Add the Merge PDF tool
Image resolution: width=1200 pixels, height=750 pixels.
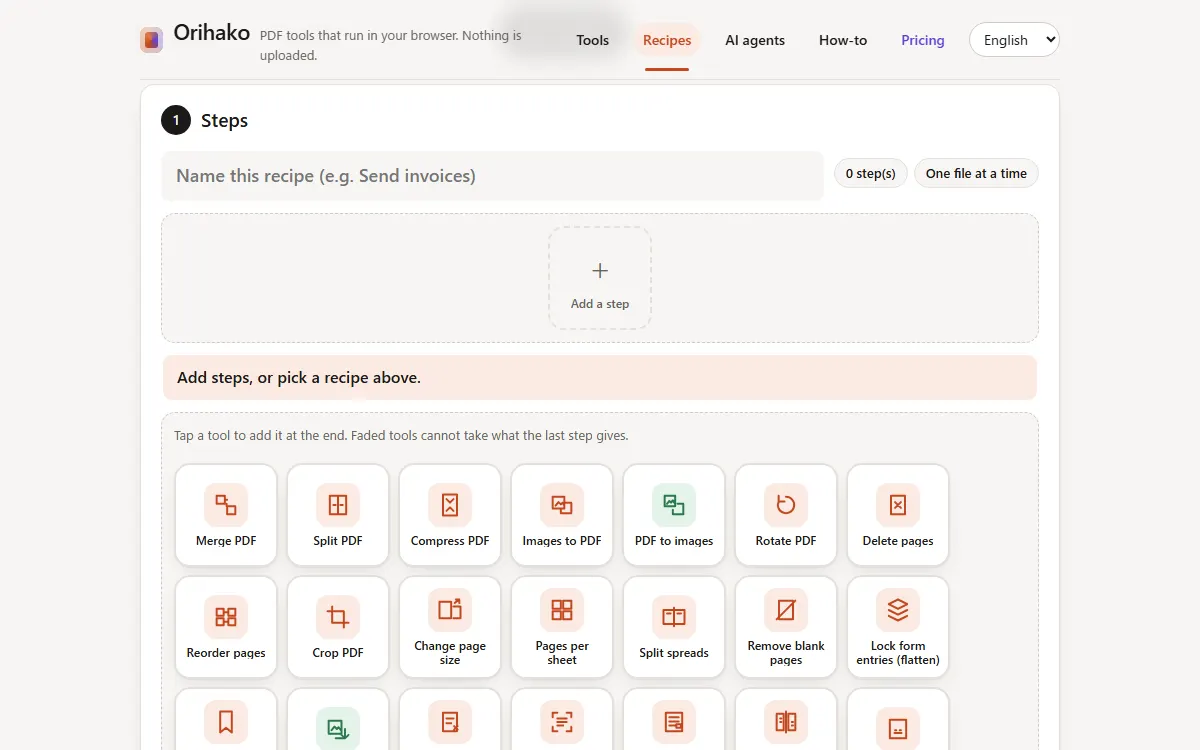pyautogui.click(x=226, y=515)
